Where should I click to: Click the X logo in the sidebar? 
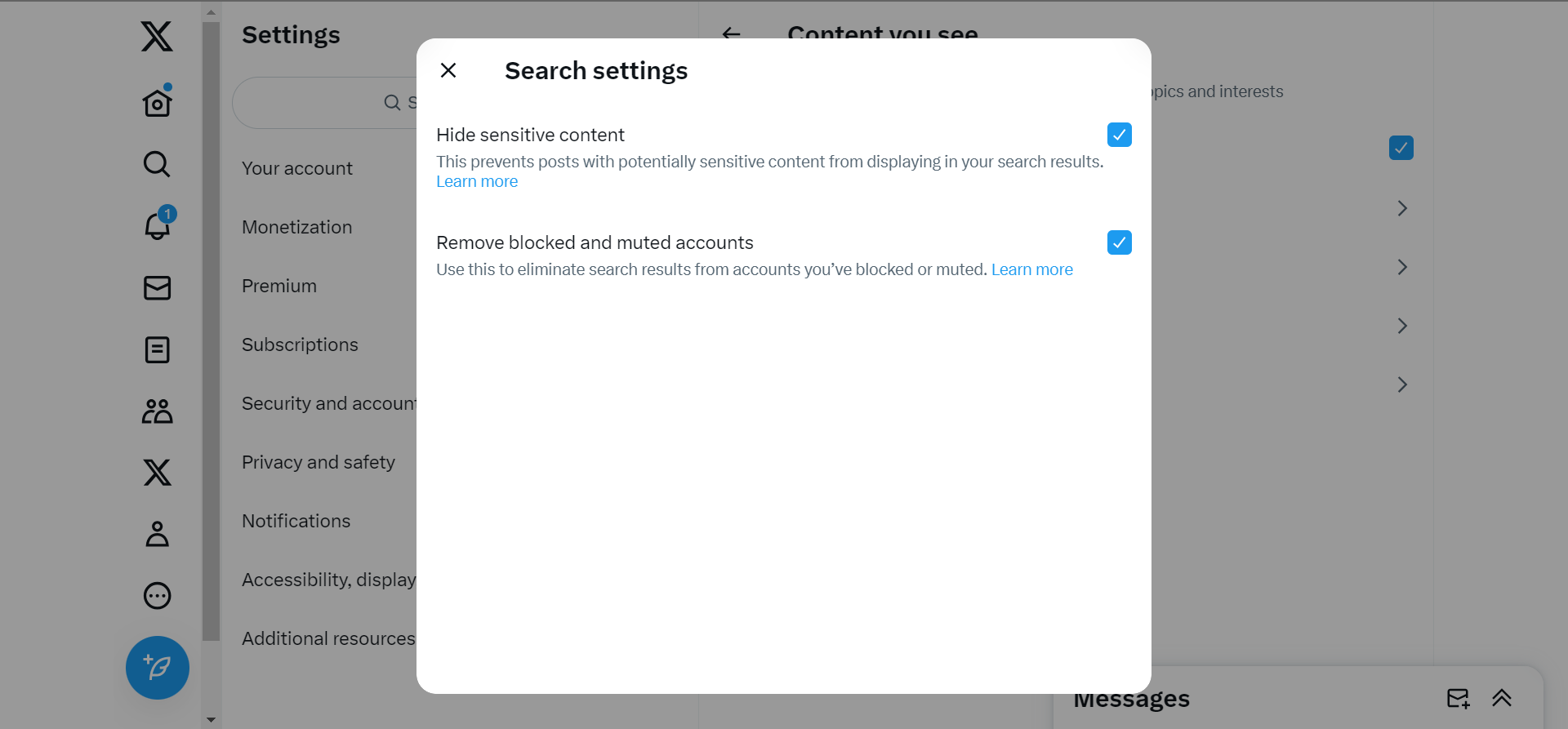click(157, 36)
